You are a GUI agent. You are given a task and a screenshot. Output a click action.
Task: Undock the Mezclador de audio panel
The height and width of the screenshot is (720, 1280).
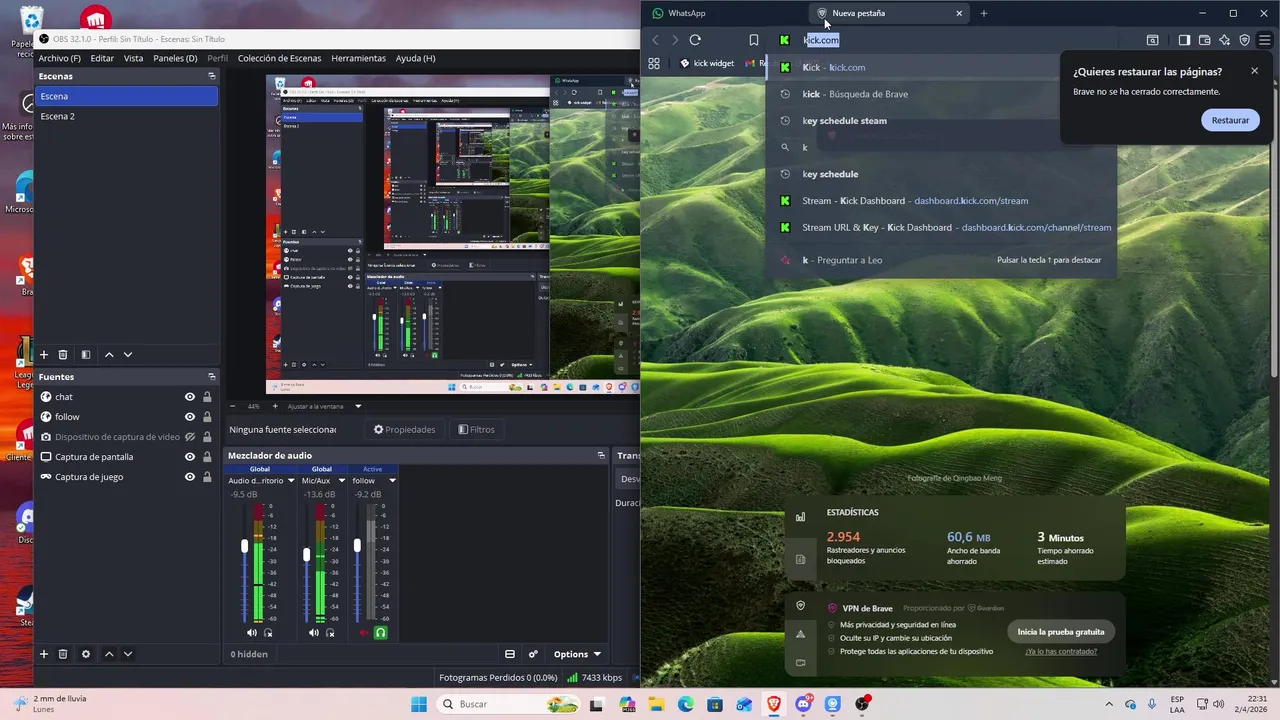[x=601, y=455]
